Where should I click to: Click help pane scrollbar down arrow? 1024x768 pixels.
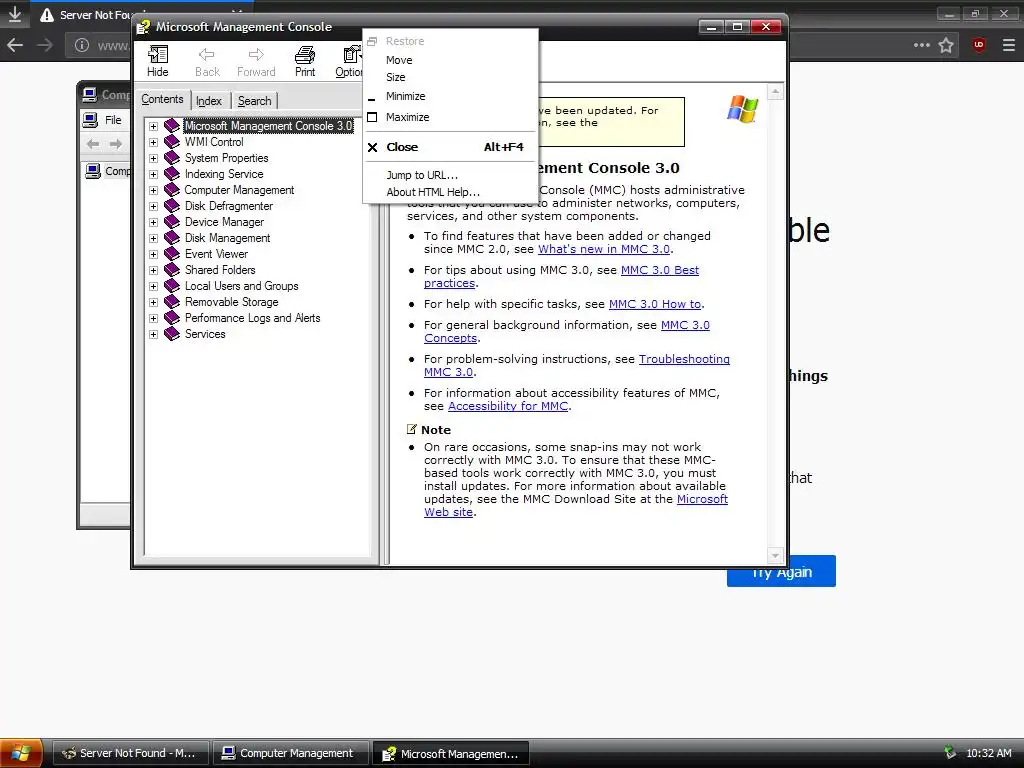point(775,556)
